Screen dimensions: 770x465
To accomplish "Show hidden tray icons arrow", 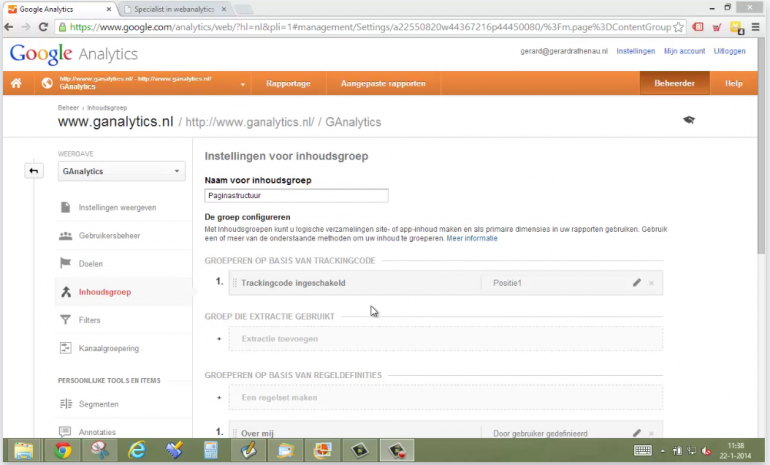I will [662, 451].
